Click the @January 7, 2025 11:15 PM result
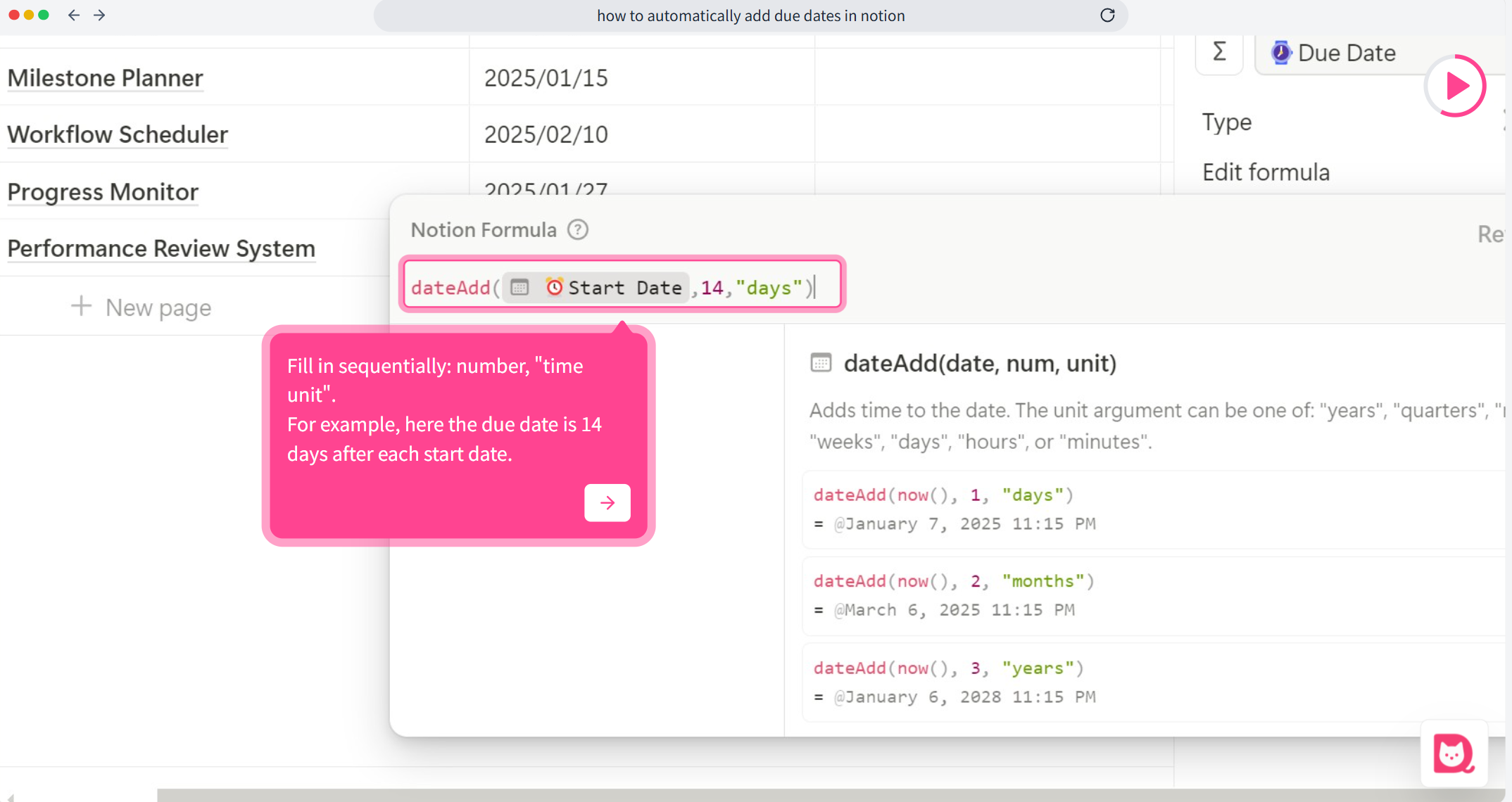Viewport: 1512px width, 802px height. pos(964,524)
